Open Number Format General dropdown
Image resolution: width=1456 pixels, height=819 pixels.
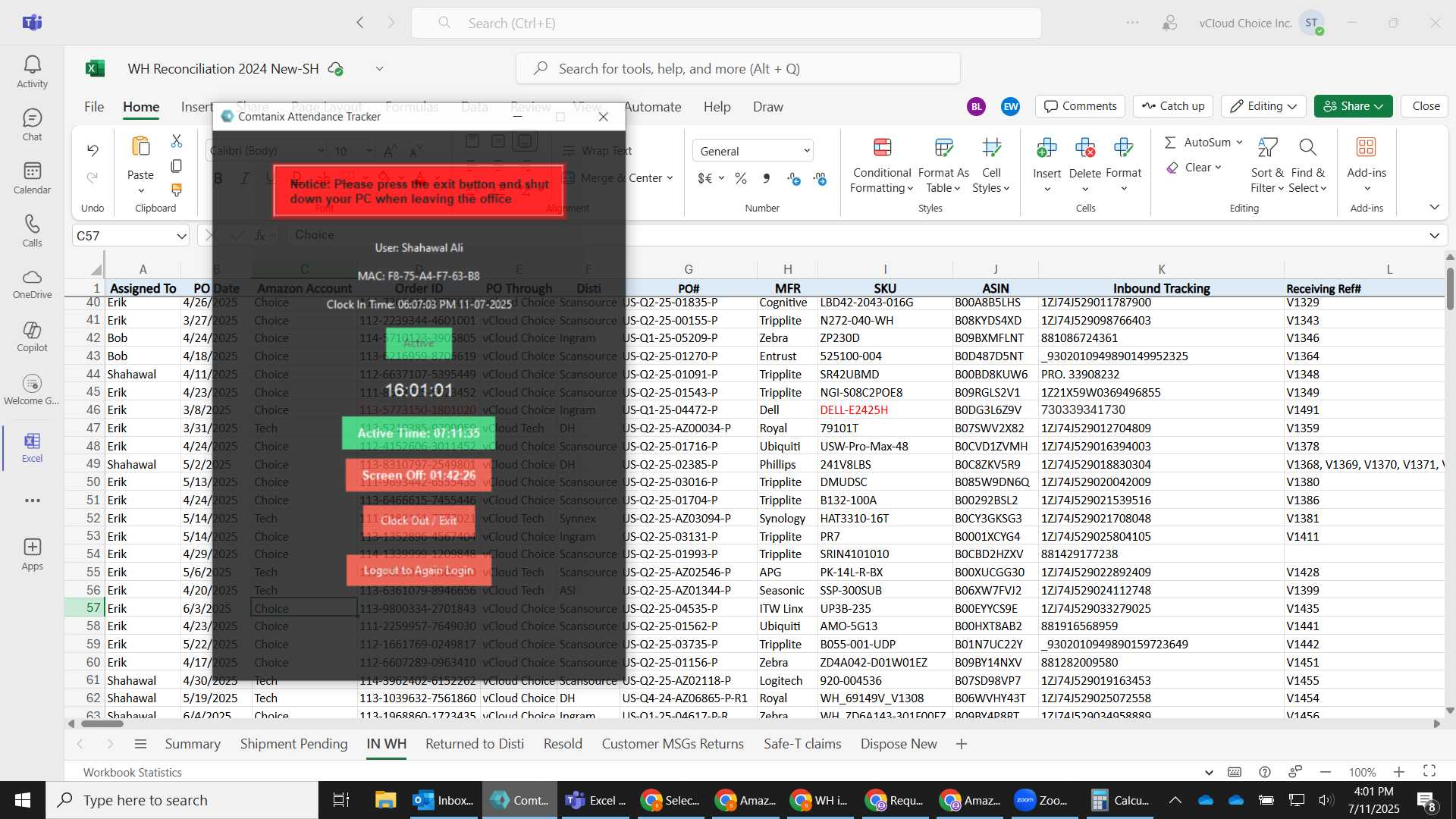pos(753,151)
